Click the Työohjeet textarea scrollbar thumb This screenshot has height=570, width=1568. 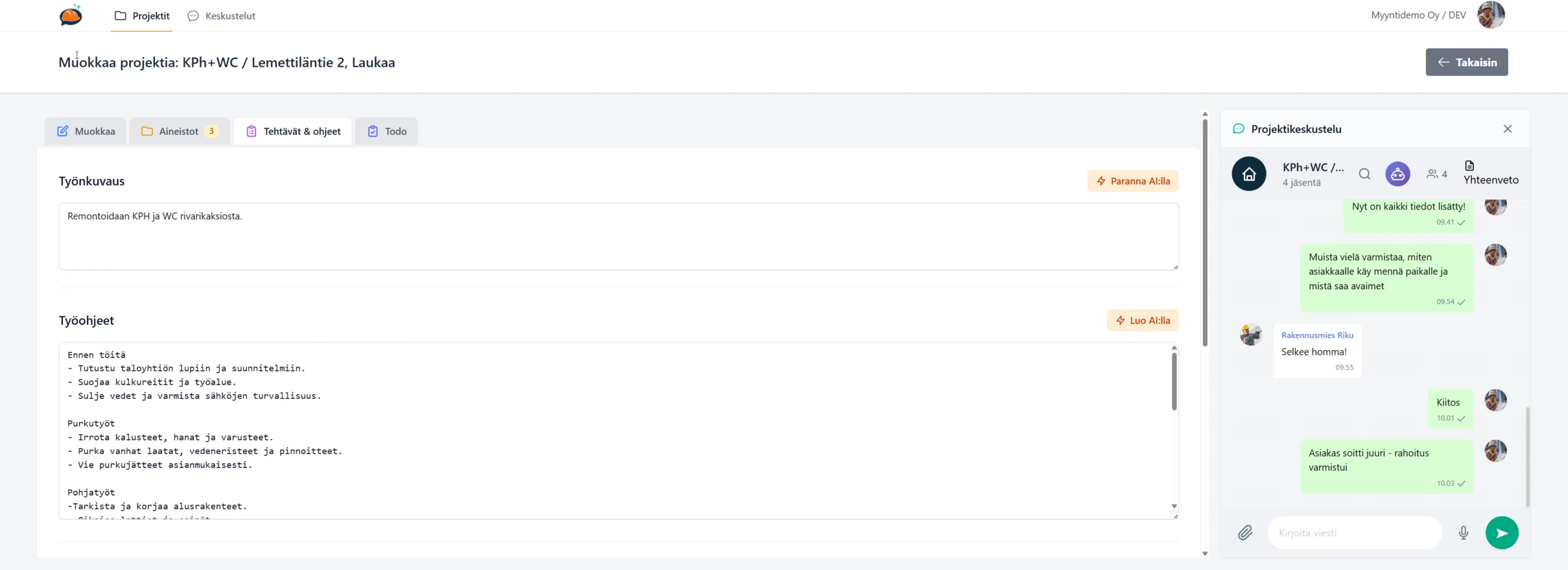click(x=1174, y=381)
